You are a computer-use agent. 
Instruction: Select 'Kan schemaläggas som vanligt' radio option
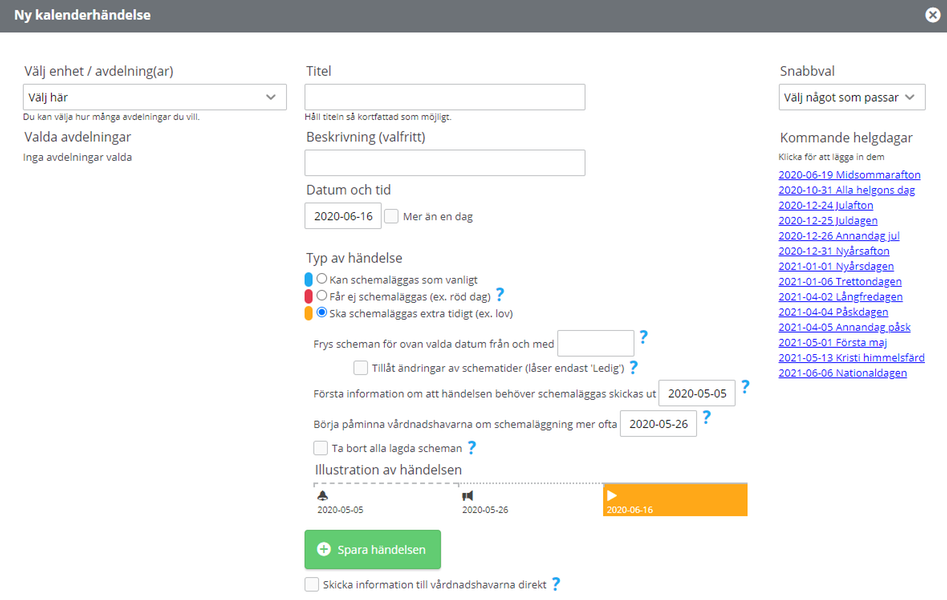[322, 279]
